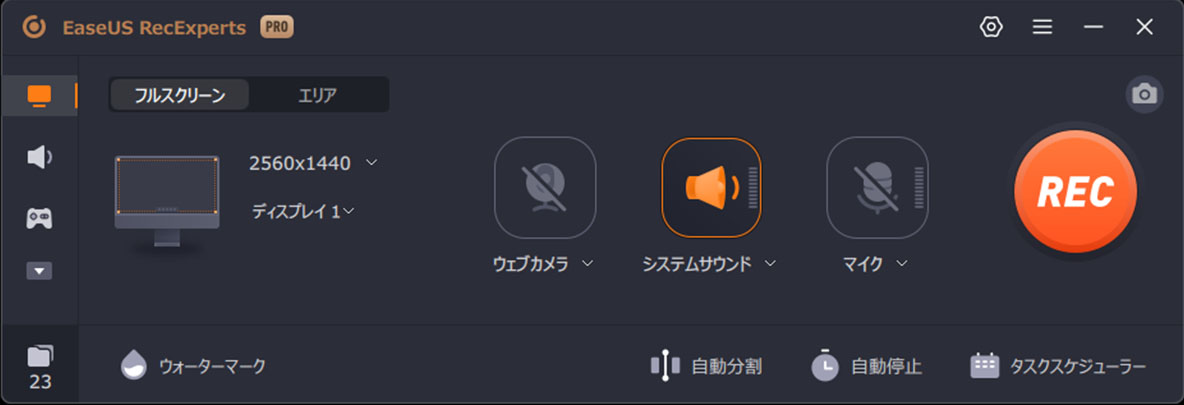Viewport: 1184px width, 405px height.
Task: Open the ウォーターマーク settings
Action: click(x=193, y=366)
